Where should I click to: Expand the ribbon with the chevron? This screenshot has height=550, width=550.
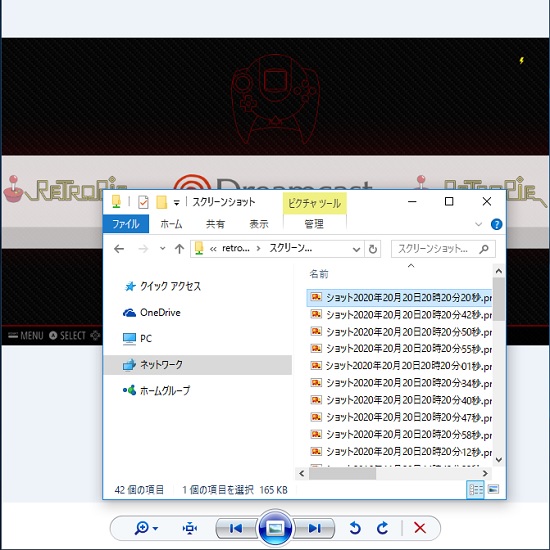478,224
